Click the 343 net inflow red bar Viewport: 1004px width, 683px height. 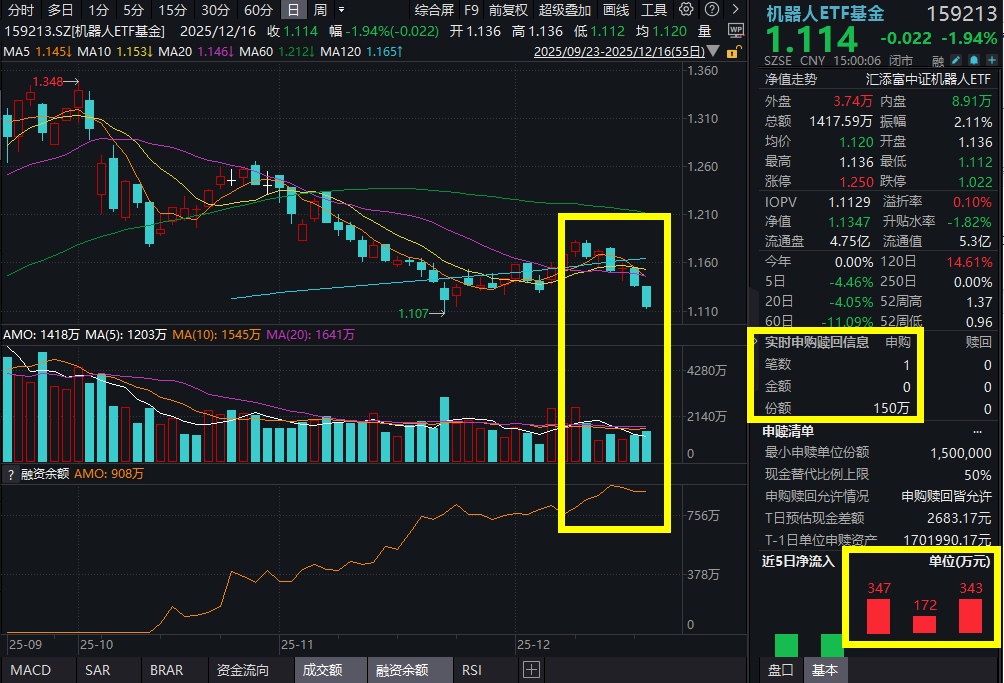970,616
